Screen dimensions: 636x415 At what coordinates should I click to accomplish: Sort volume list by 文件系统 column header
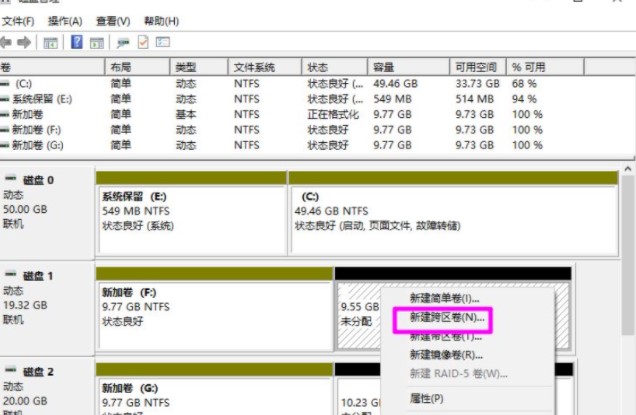tap(253, 66)
